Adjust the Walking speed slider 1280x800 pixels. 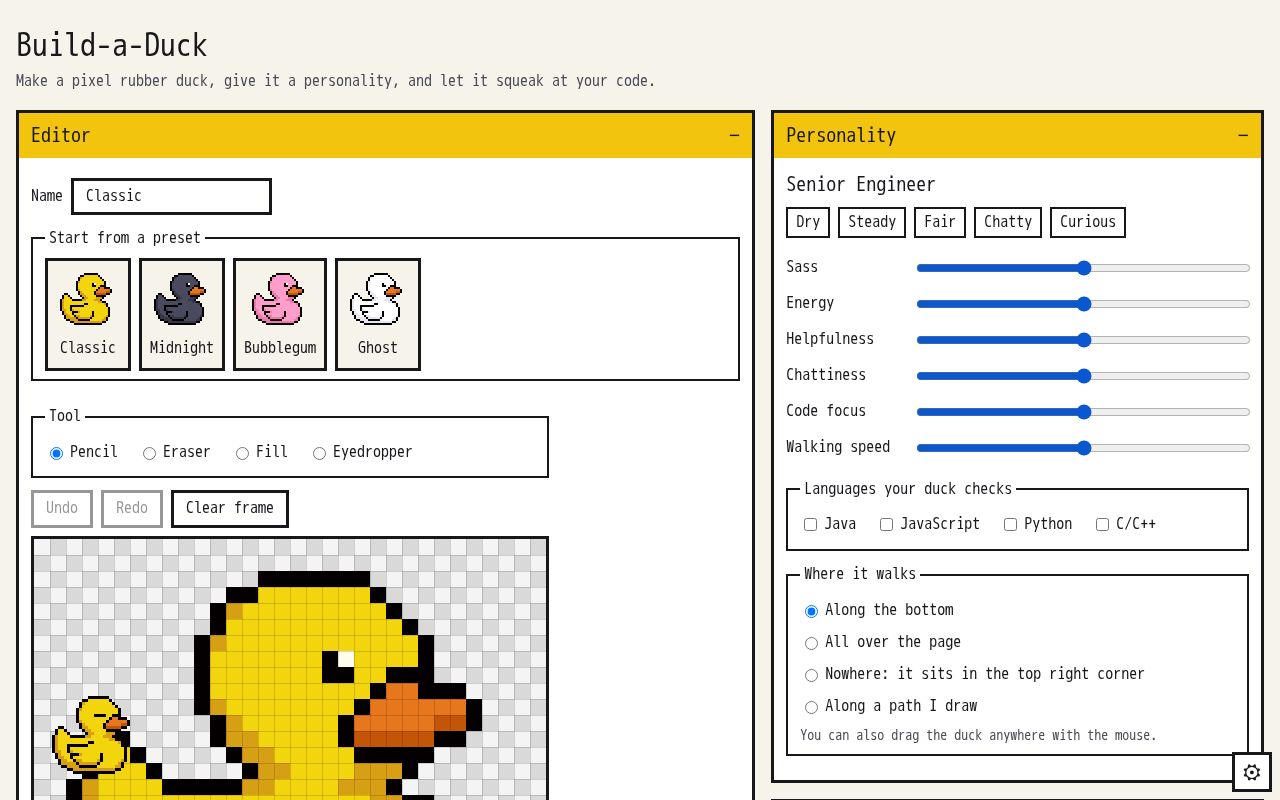[1084, 448]
